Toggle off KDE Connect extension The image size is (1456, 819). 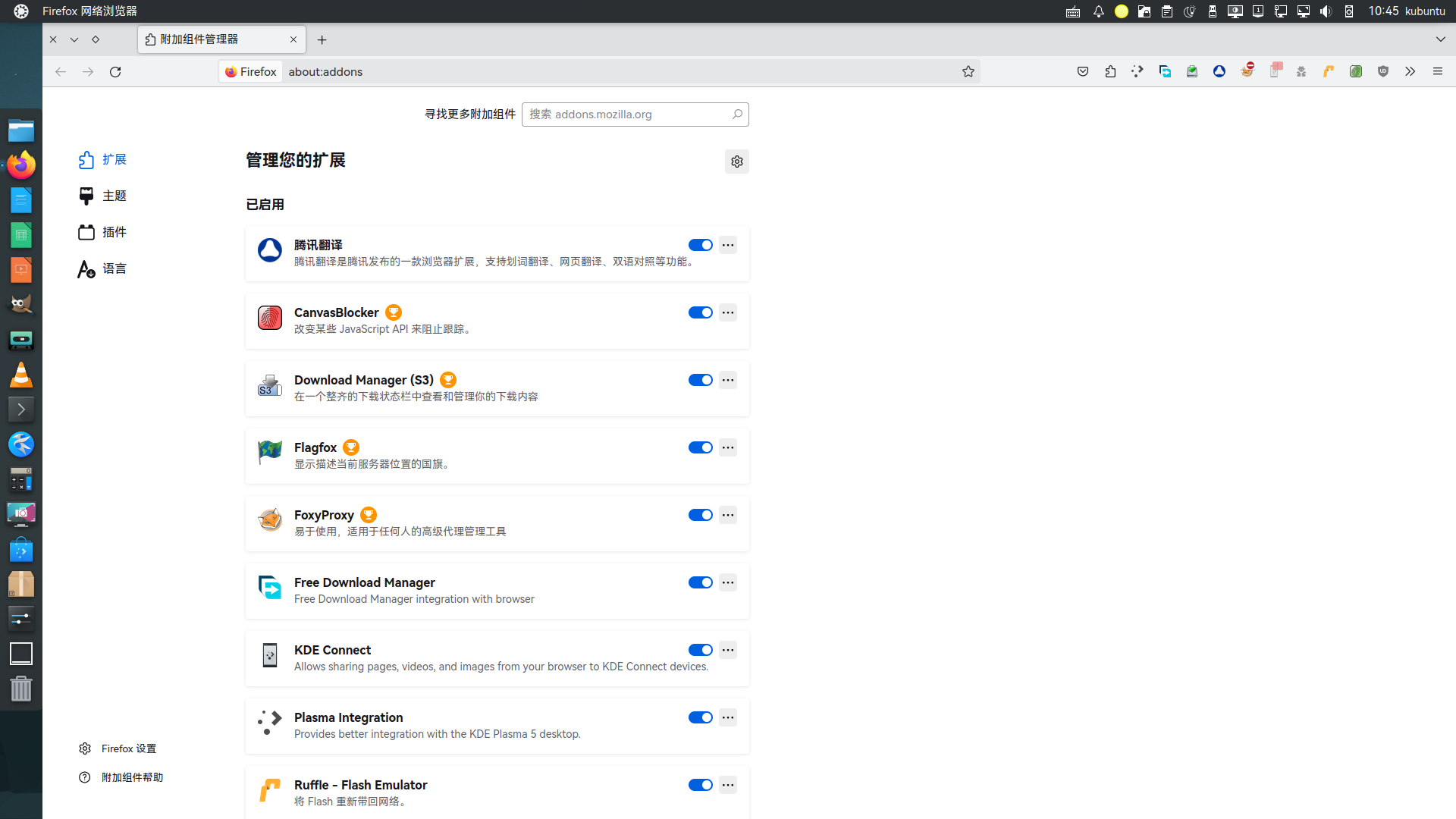click(701, 650)
